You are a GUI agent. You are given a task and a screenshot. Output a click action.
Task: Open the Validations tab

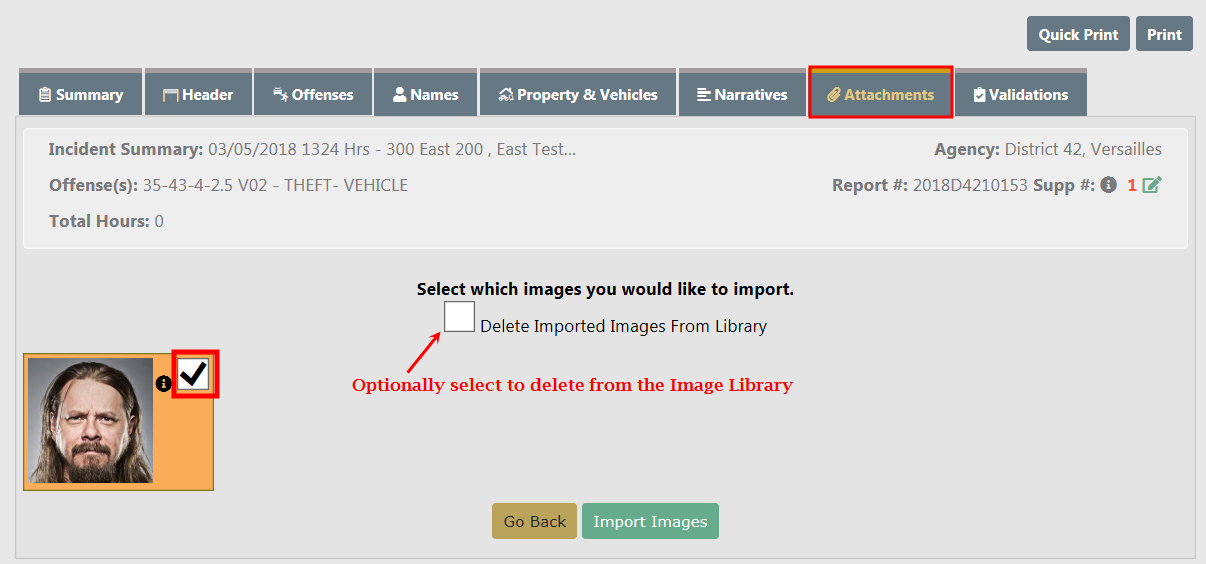(x=1020, y=95)
